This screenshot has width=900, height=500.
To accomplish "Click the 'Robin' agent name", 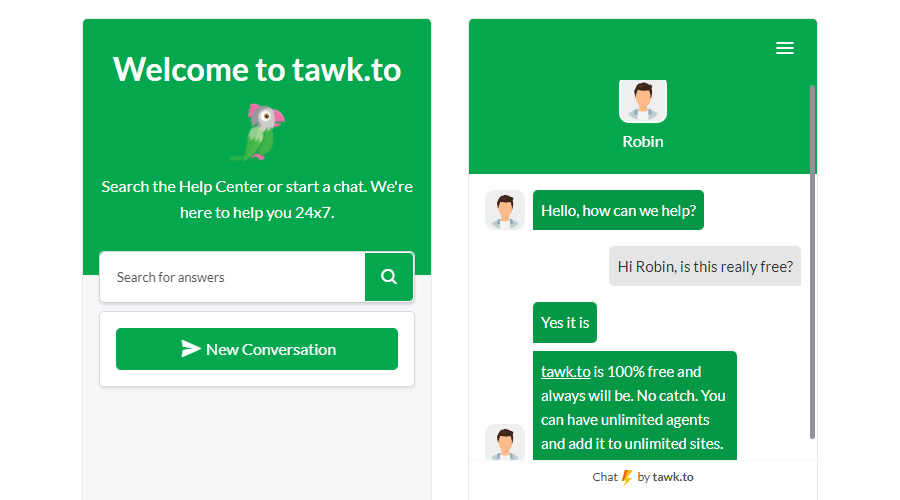I will pos(643,142).
